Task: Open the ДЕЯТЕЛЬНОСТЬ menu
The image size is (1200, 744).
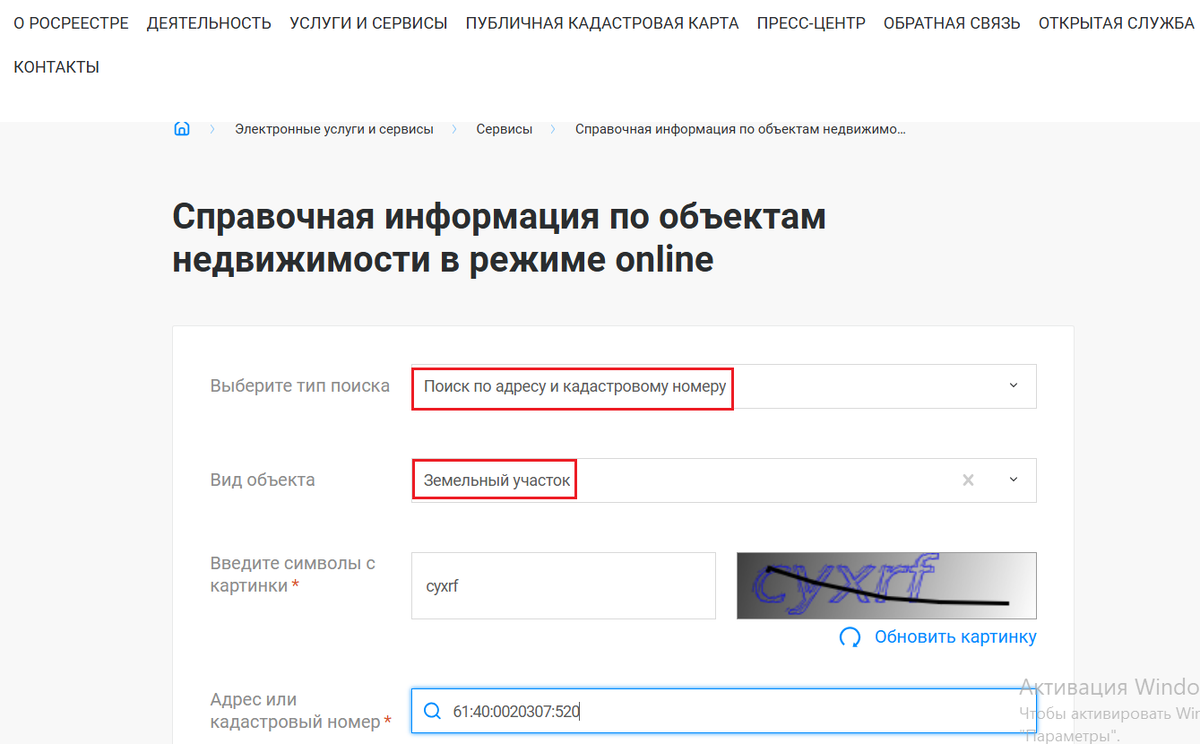Action: (209, 23)
